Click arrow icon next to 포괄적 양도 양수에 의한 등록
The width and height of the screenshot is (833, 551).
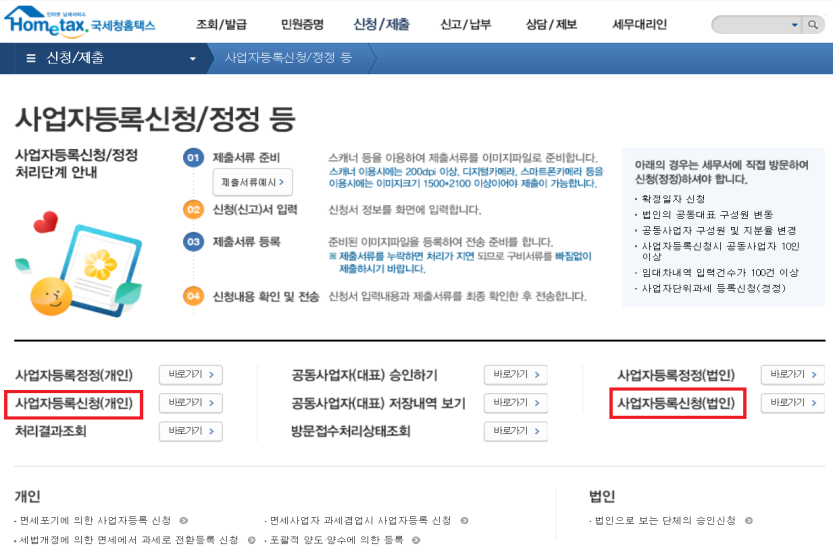coord(414,540)
